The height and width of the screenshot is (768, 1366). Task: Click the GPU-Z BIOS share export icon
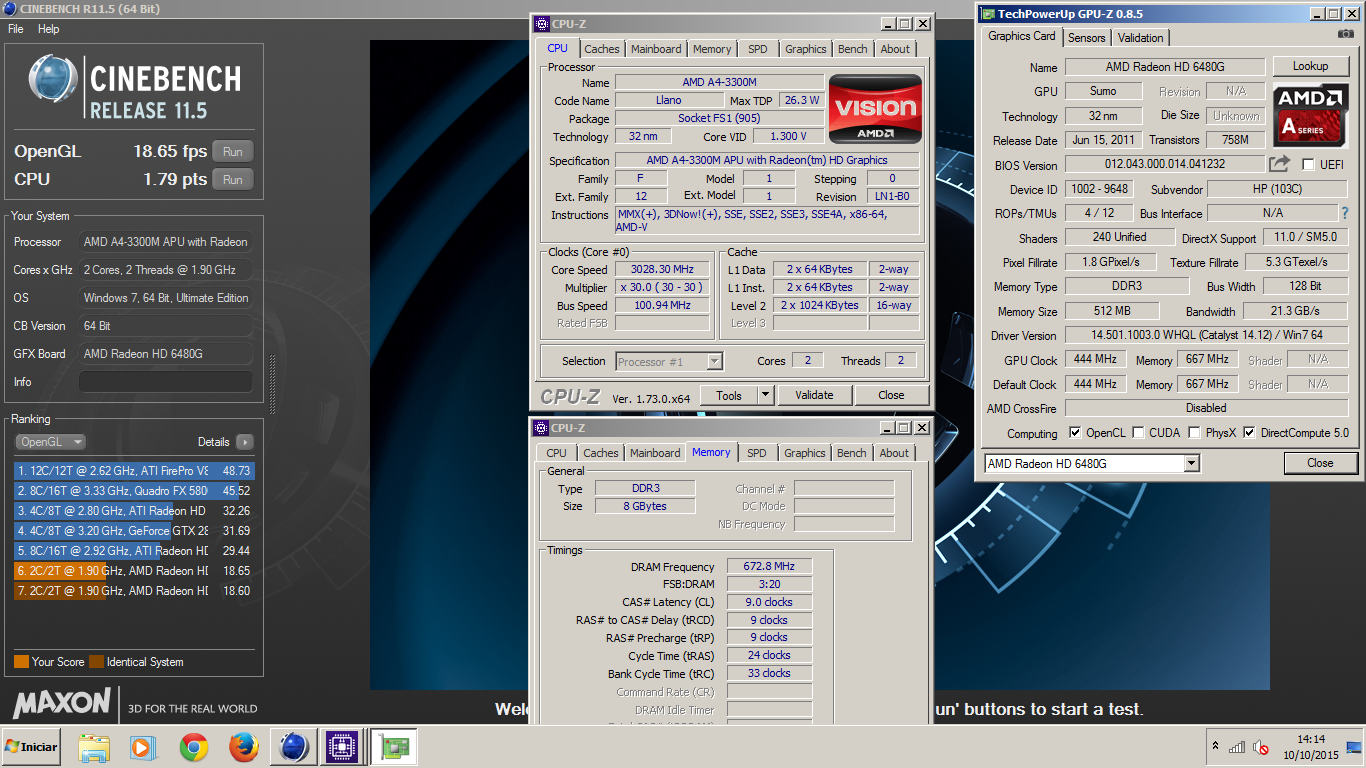[1280, 164]
